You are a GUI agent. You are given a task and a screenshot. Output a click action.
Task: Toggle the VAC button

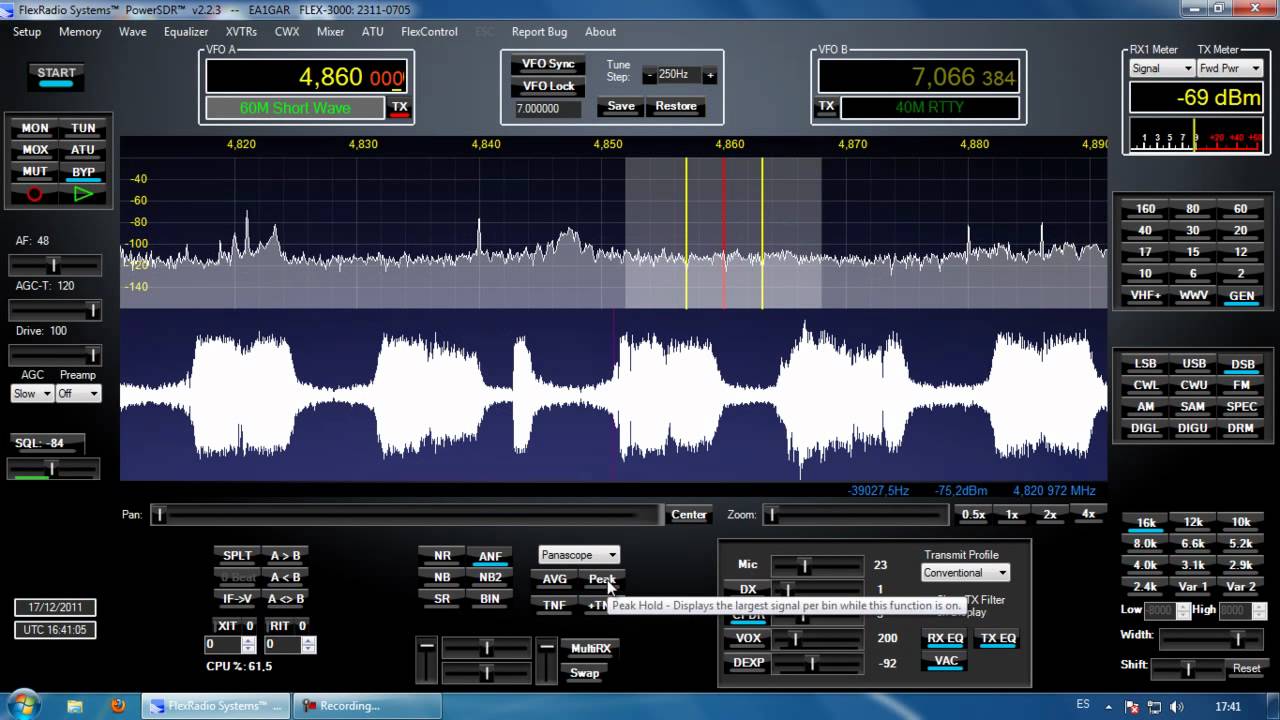945,661
